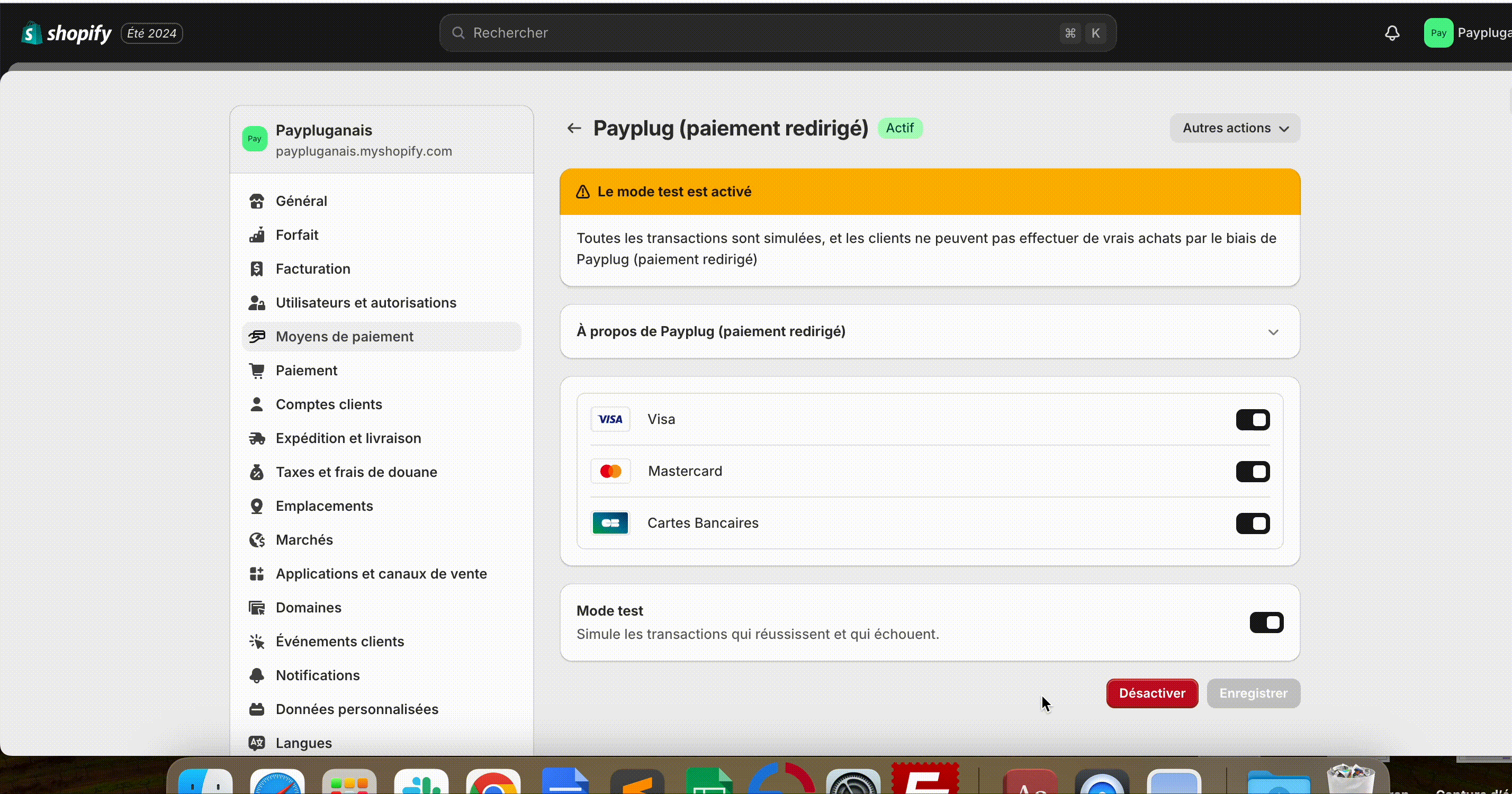Click the Langues translate icon

[x=256, y=743]
